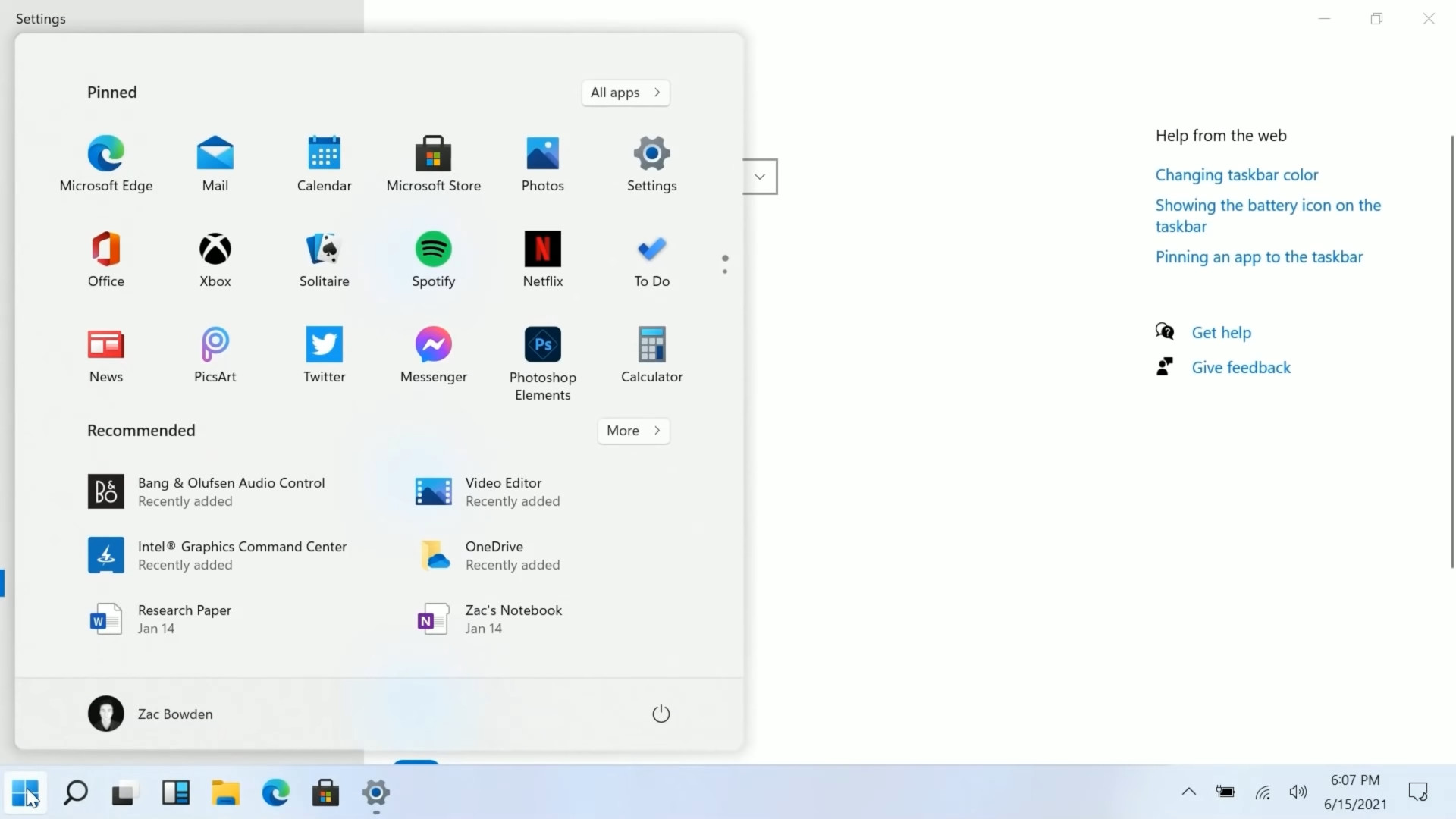Open Wi-Fi network tray icon
This screenshot has height=819, width=1456.
(1262, 792)
